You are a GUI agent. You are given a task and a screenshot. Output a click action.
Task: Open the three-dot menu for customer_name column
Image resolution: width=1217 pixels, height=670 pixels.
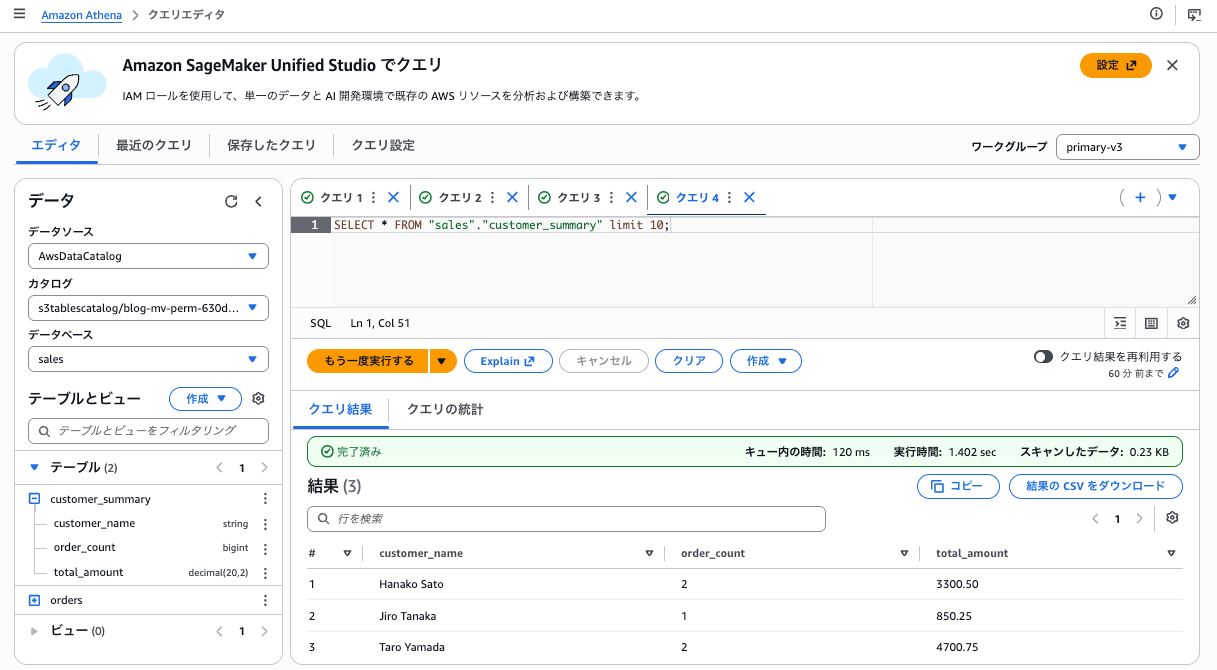click(x=265, y=523)
